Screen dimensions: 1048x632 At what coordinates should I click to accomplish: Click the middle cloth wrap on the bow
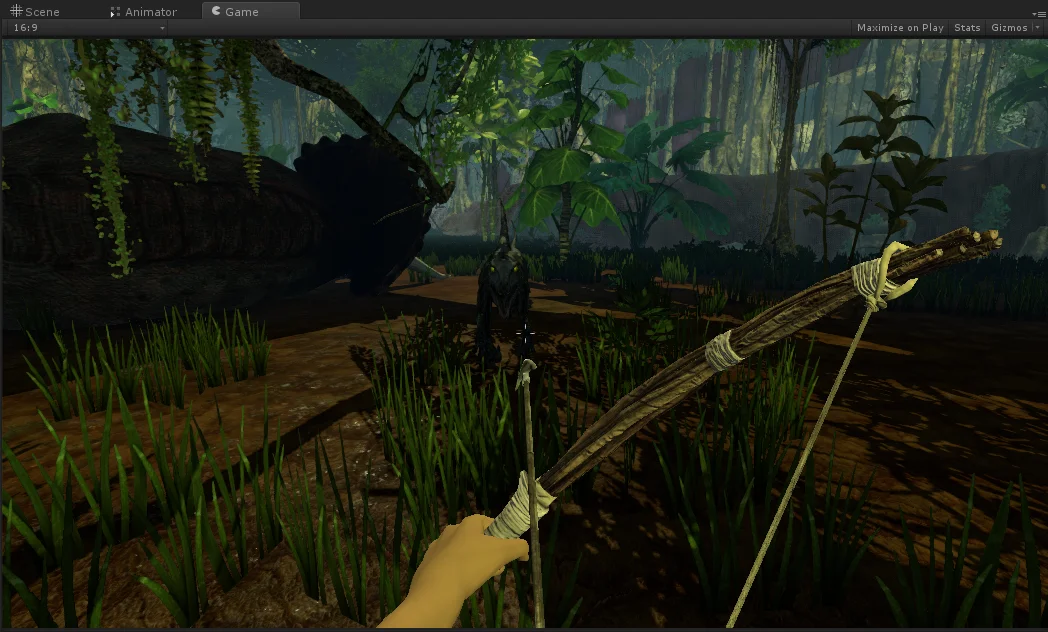(x=725, y=348)
